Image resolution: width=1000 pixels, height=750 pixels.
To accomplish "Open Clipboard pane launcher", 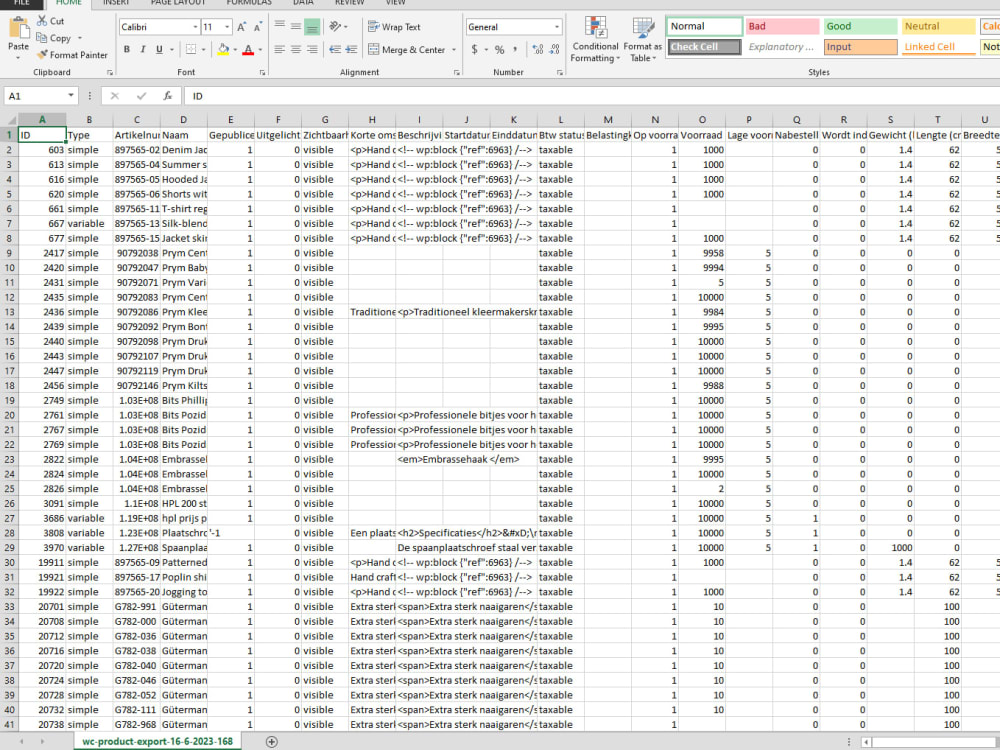I will 110,73.
